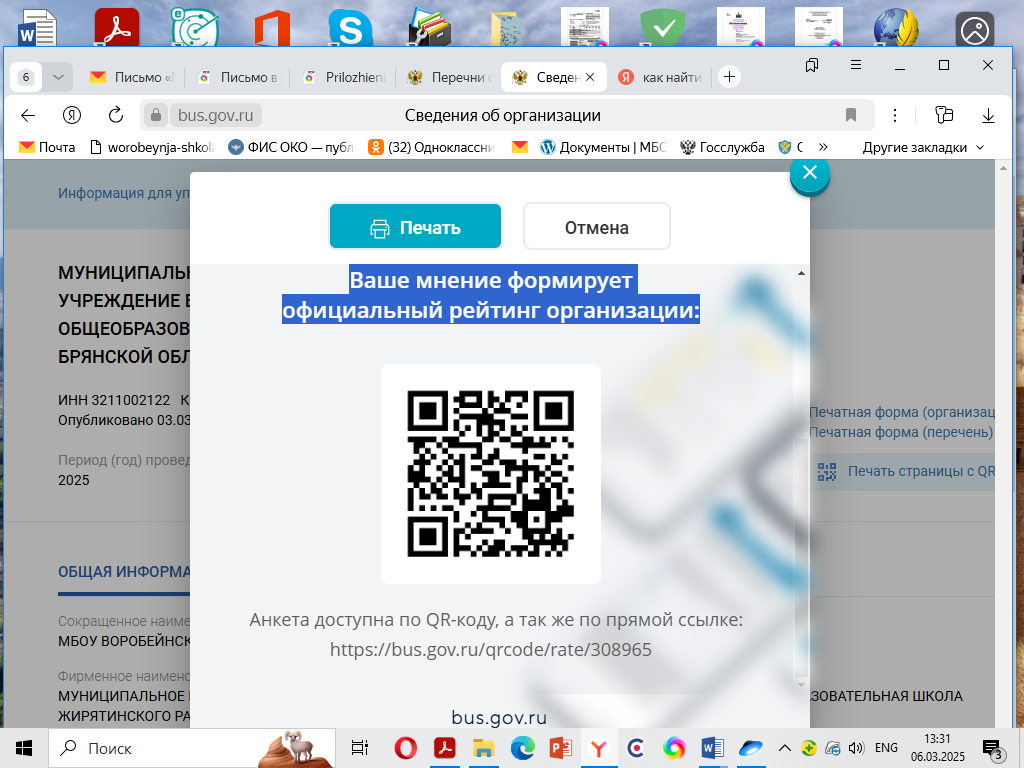This screenshot has height=768, width=1024.
Task: Open the Skype desktop shortcut
Action: coord(350,27)
